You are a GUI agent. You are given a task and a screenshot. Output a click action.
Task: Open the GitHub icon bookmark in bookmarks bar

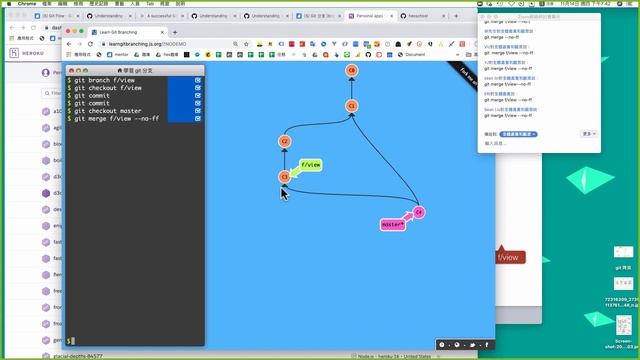coord(368,54)
